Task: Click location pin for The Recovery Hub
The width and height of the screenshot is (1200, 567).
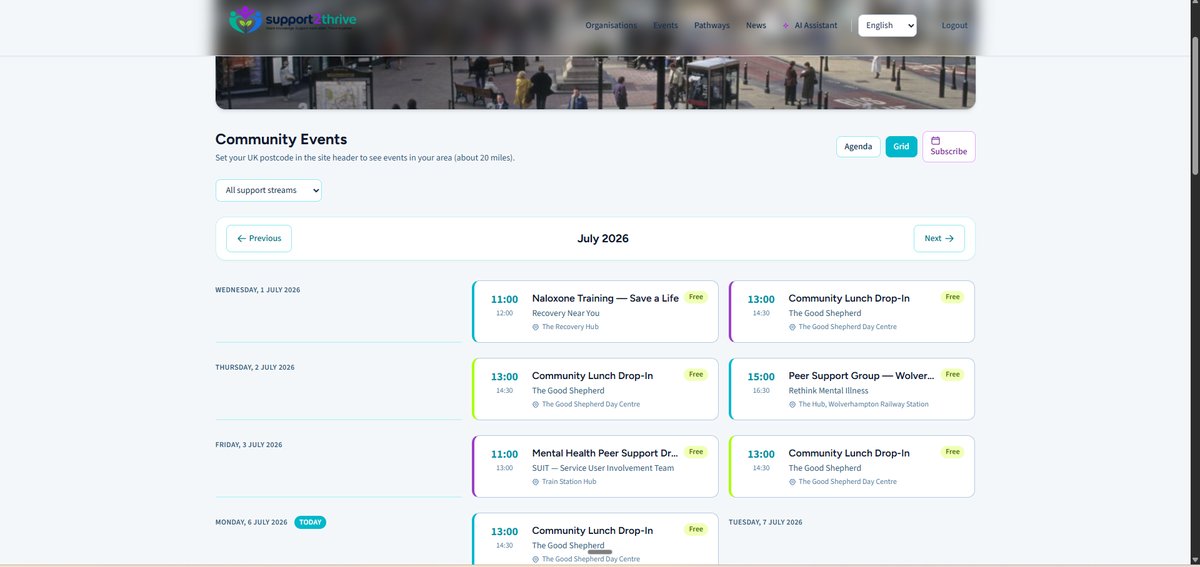Action: click(536, 327)
